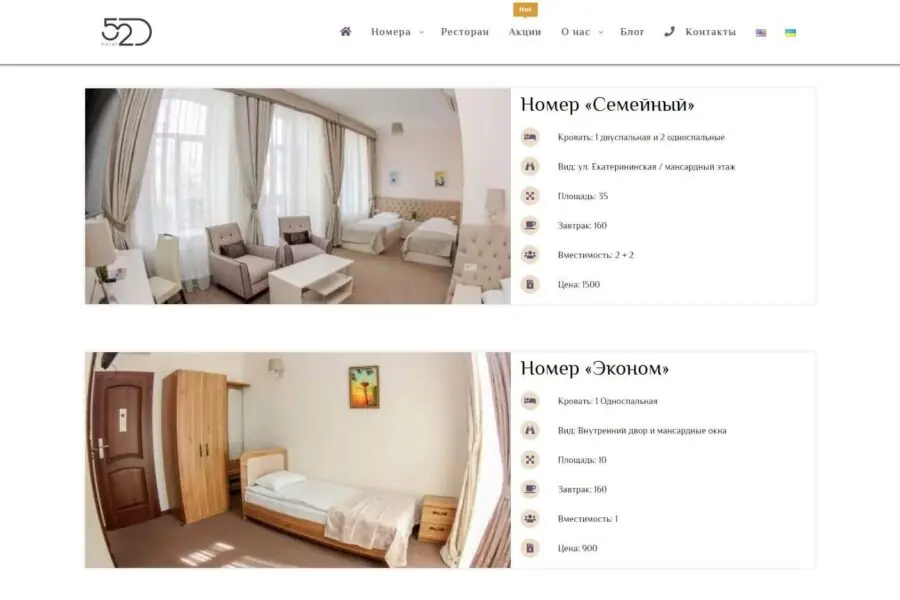Go to the home page icon
The image size is (900, 600).
[346, 32]
